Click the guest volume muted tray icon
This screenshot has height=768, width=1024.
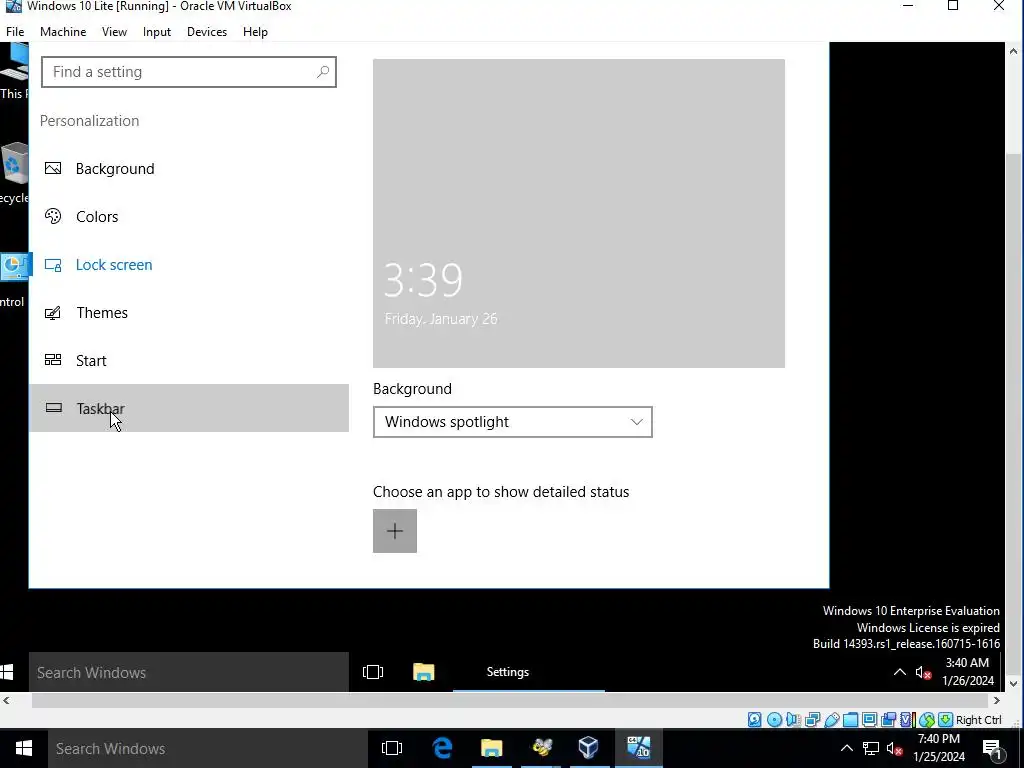923,672
